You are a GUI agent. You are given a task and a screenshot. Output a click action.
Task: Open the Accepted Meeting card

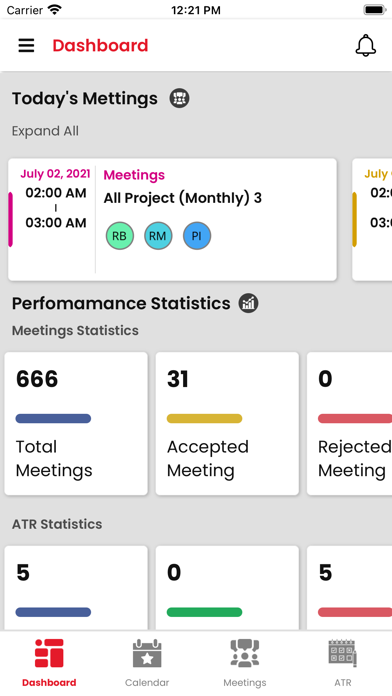(227, 423)
